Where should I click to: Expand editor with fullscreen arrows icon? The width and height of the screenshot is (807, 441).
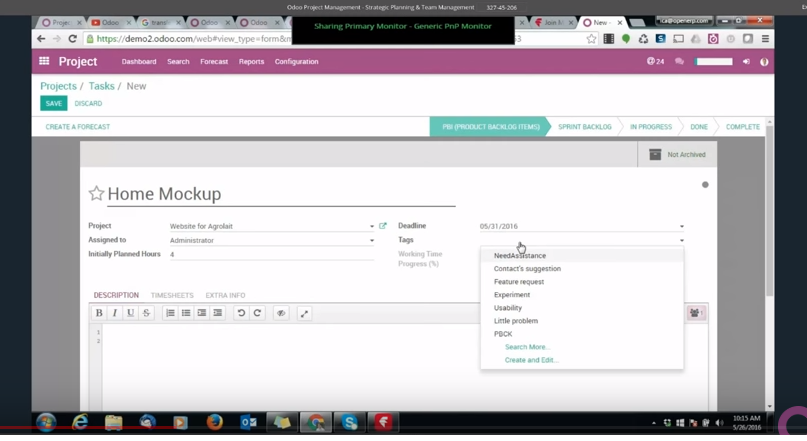pyautogui.click(x=304, y=313)
